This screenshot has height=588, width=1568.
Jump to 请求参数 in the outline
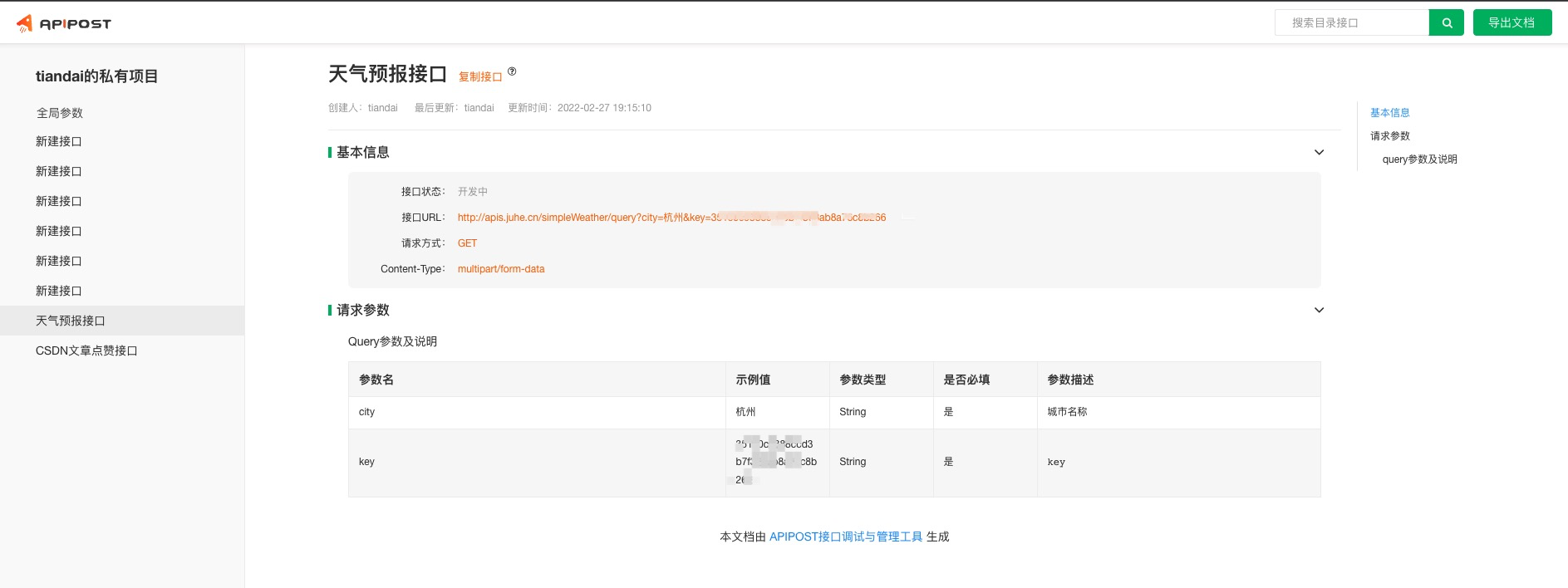tap(1389, 136)
